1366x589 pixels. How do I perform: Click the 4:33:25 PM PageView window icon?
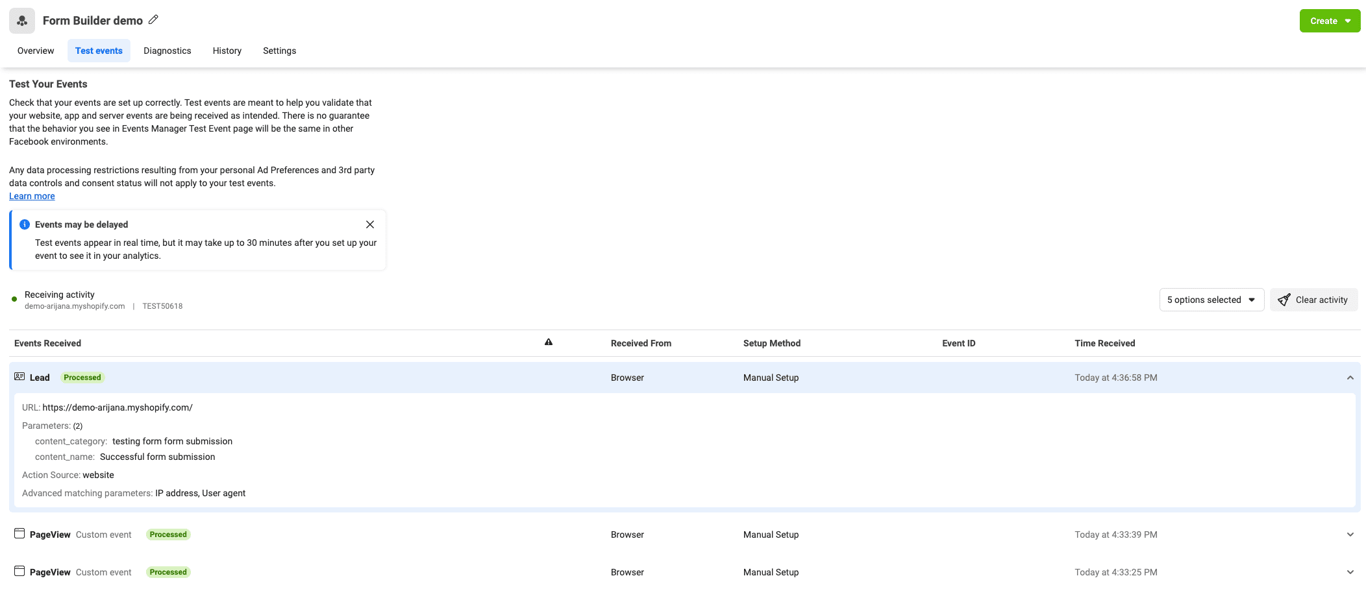[19, 571]
